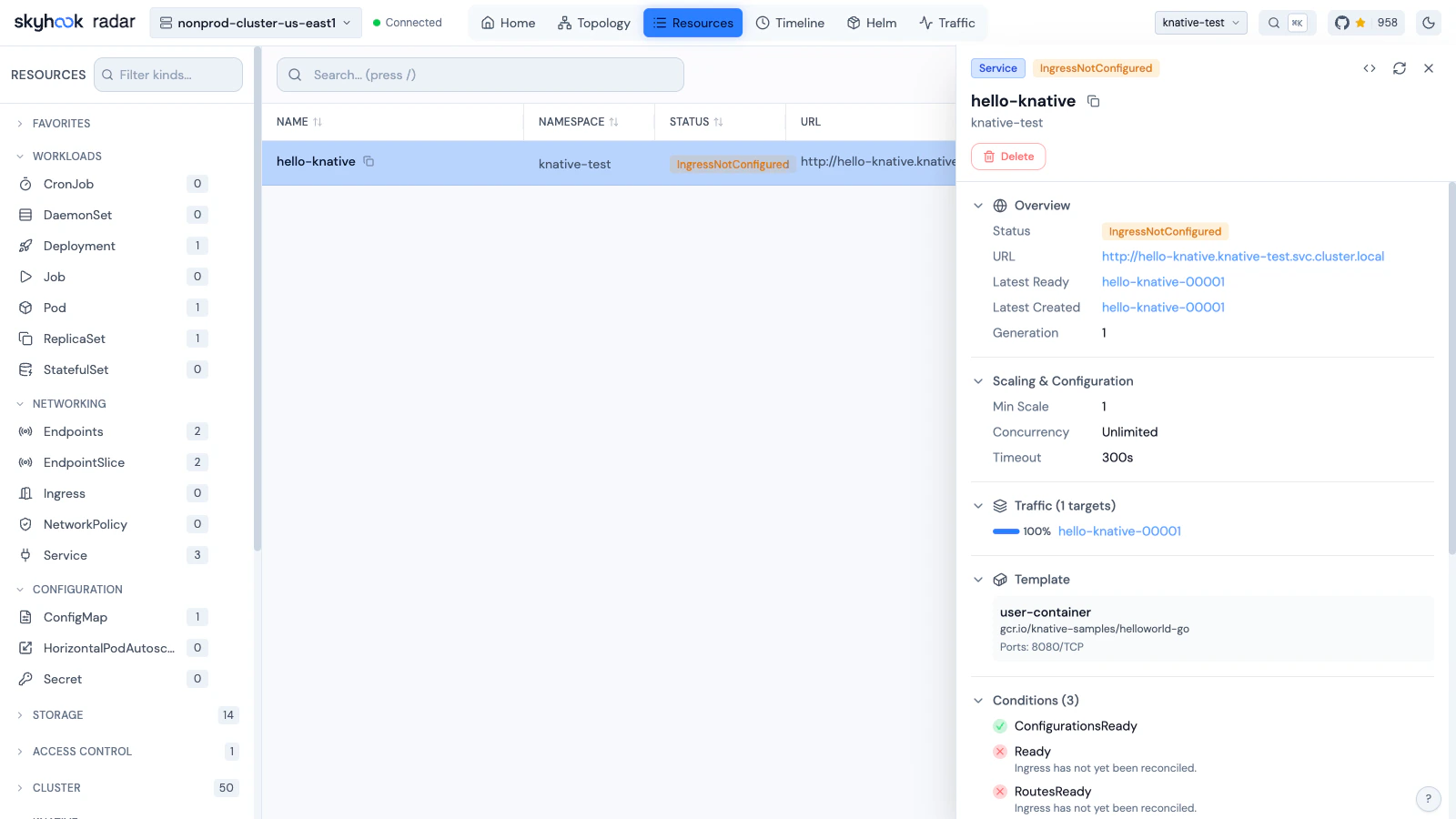Sort table by Name column
Image resolution: width=1456 pixels, height=819 pixels.
tap(299, 122)
